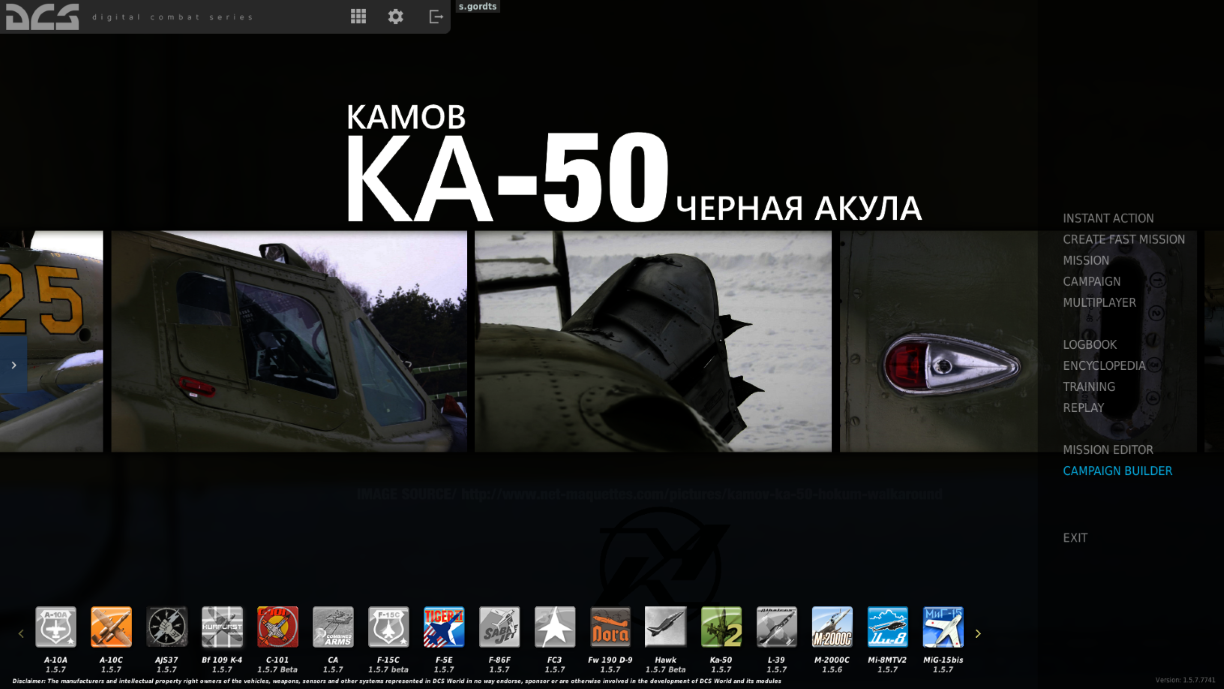Choose the F-5E Tiger module icon
This screenshot has height=689, width=1224.
(444, 627)
